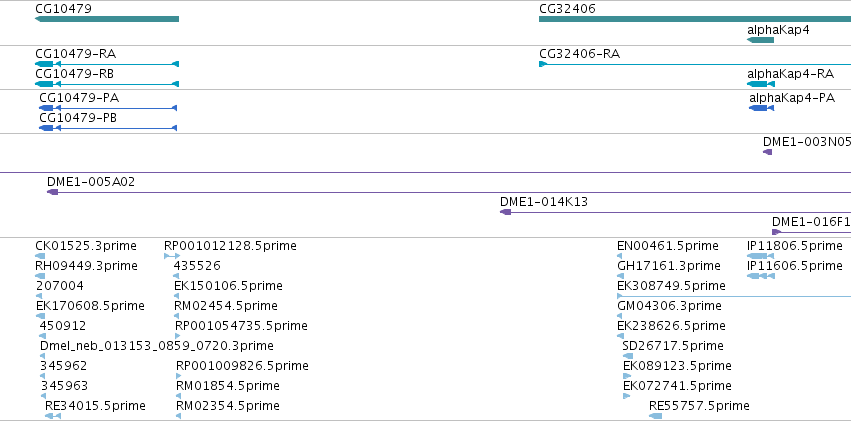Select the IP11806.5prime EST glyph
Screen dimensions: 851x421
click(760, 256)
